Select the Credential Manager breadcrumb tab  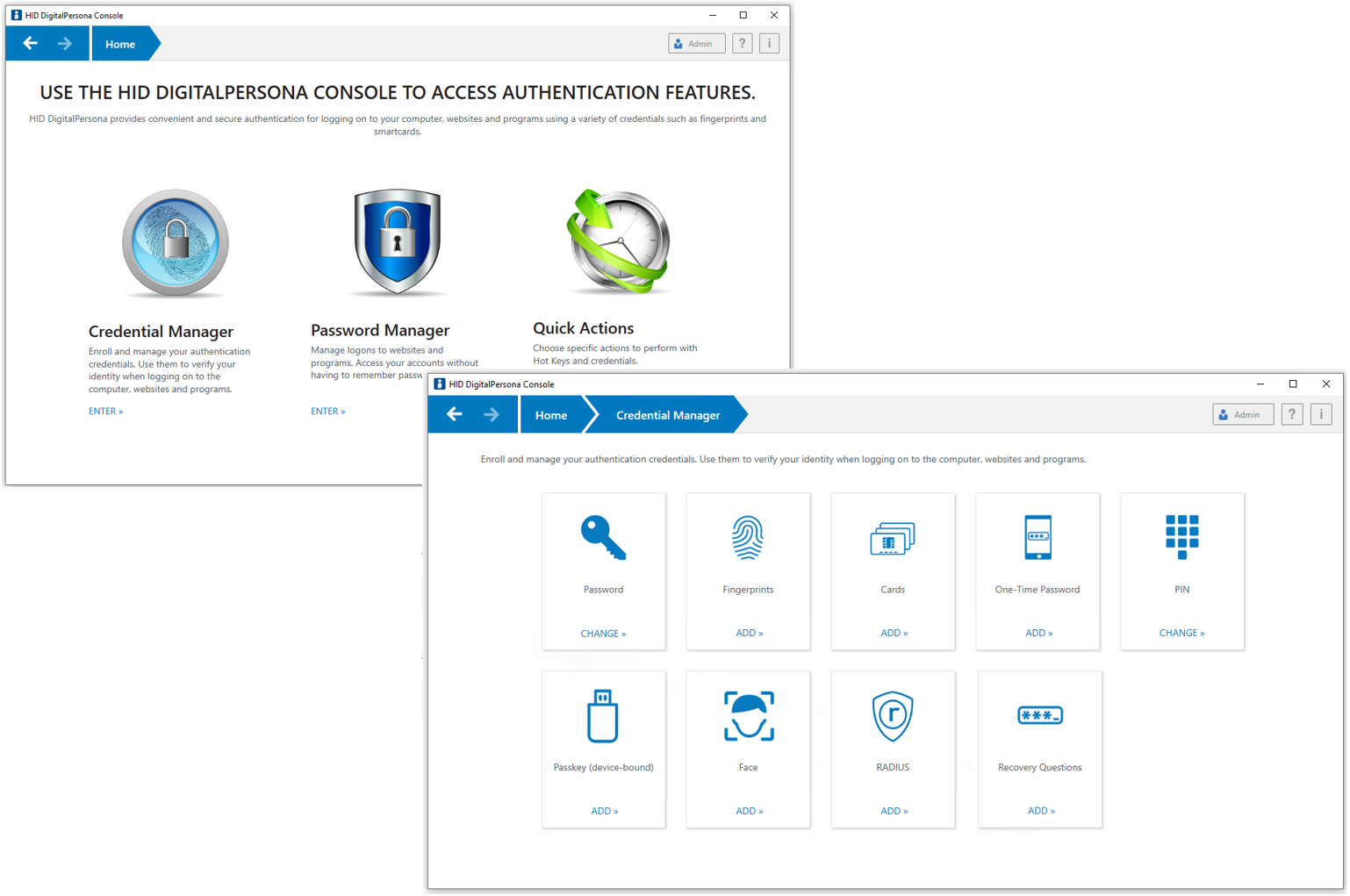(x=667, y=415)
